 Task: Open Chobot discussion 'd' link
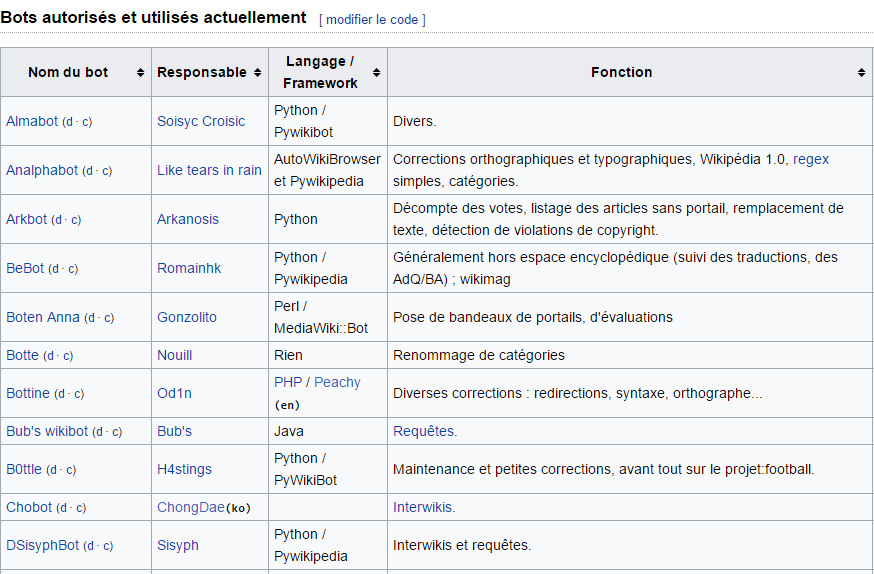click(65, 508)
